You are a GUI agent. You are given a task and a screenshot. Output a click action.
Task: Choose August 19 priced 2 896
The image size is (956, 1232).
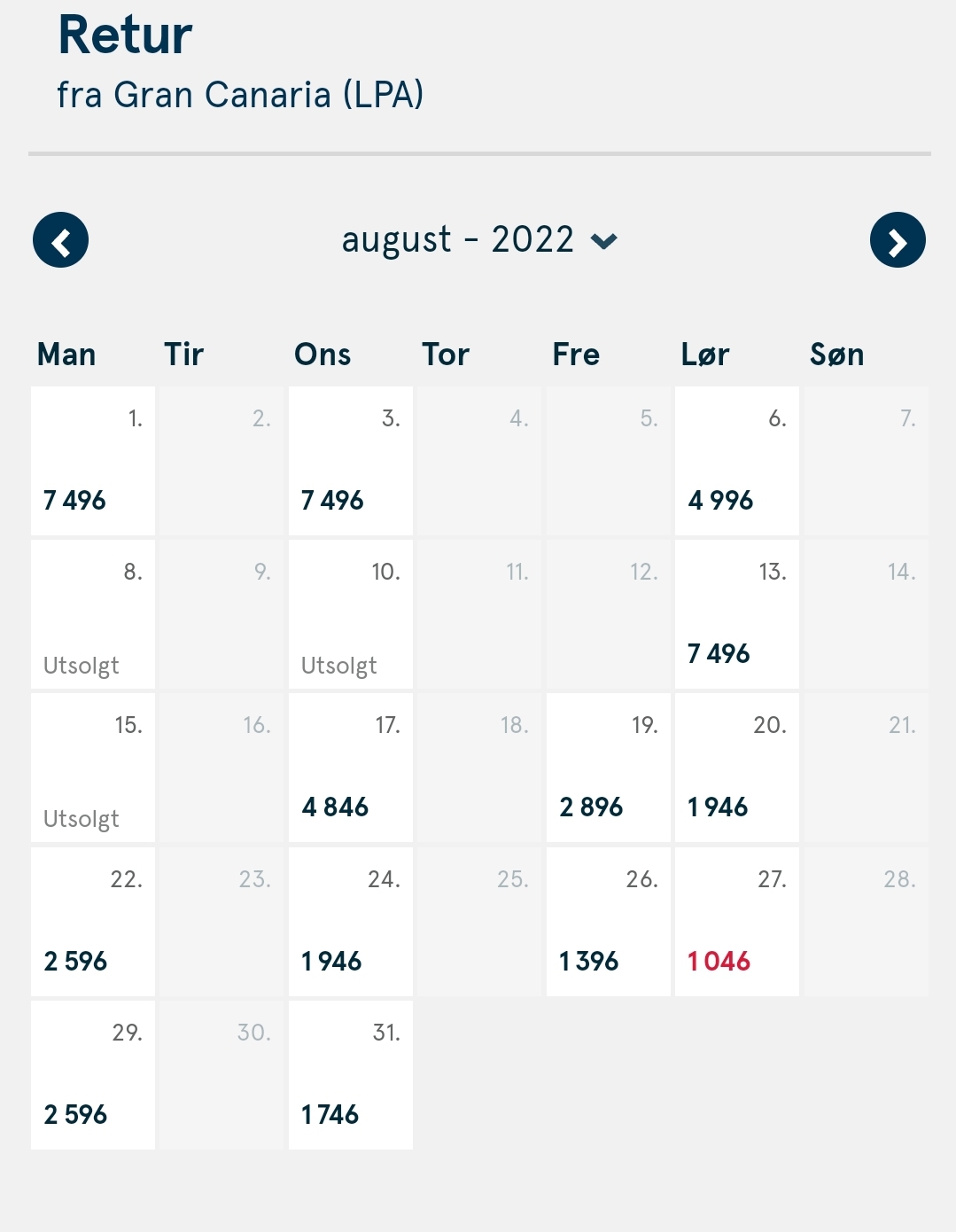pyautogui.click(x=609, y=768)
